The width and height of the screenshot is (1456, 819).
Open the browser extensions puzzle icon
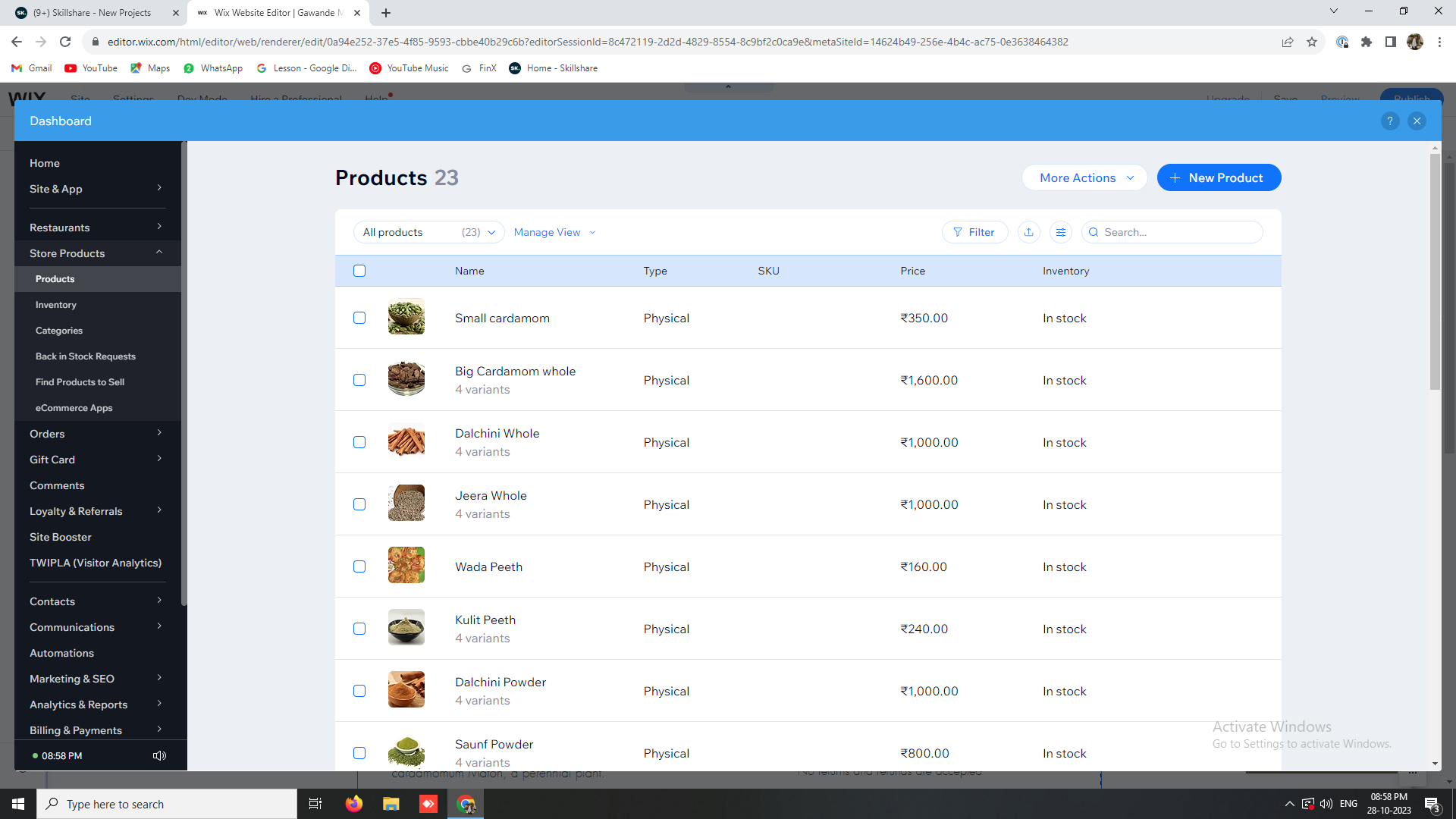click(1367, 42)
